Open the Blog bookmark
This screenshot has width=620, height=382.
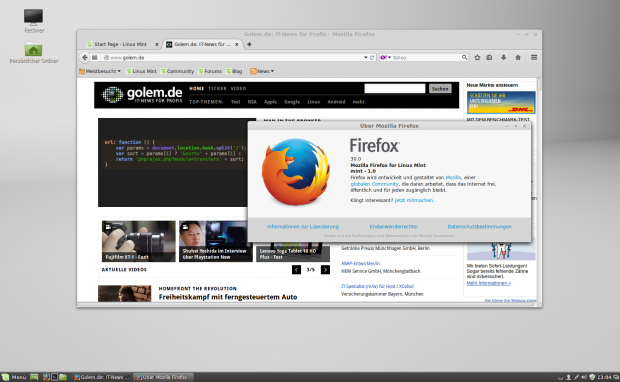(x=234, y=71)
